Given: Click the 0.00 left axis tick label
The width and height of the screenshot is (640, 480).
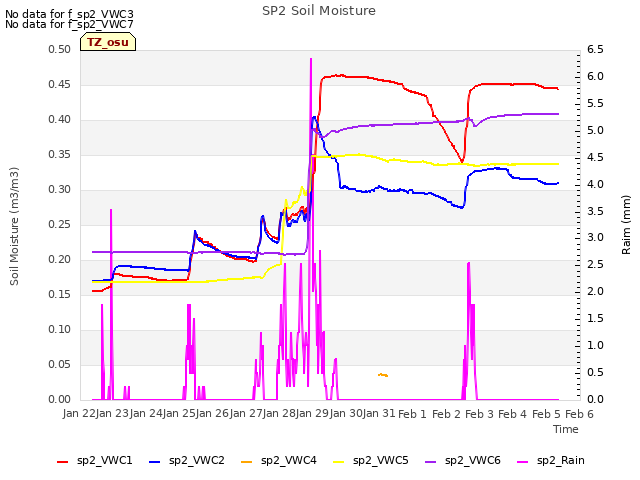Looking at the screenshot, I should tap(60, 400).
